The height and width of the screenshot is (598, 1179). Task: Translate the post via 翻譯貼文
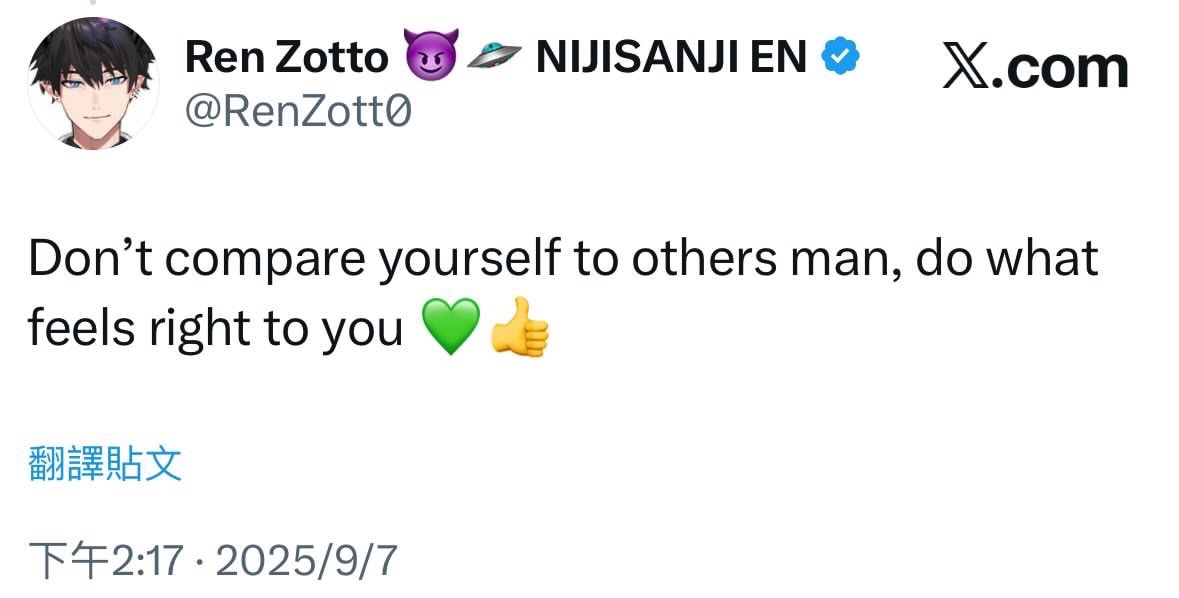(105, 464)
